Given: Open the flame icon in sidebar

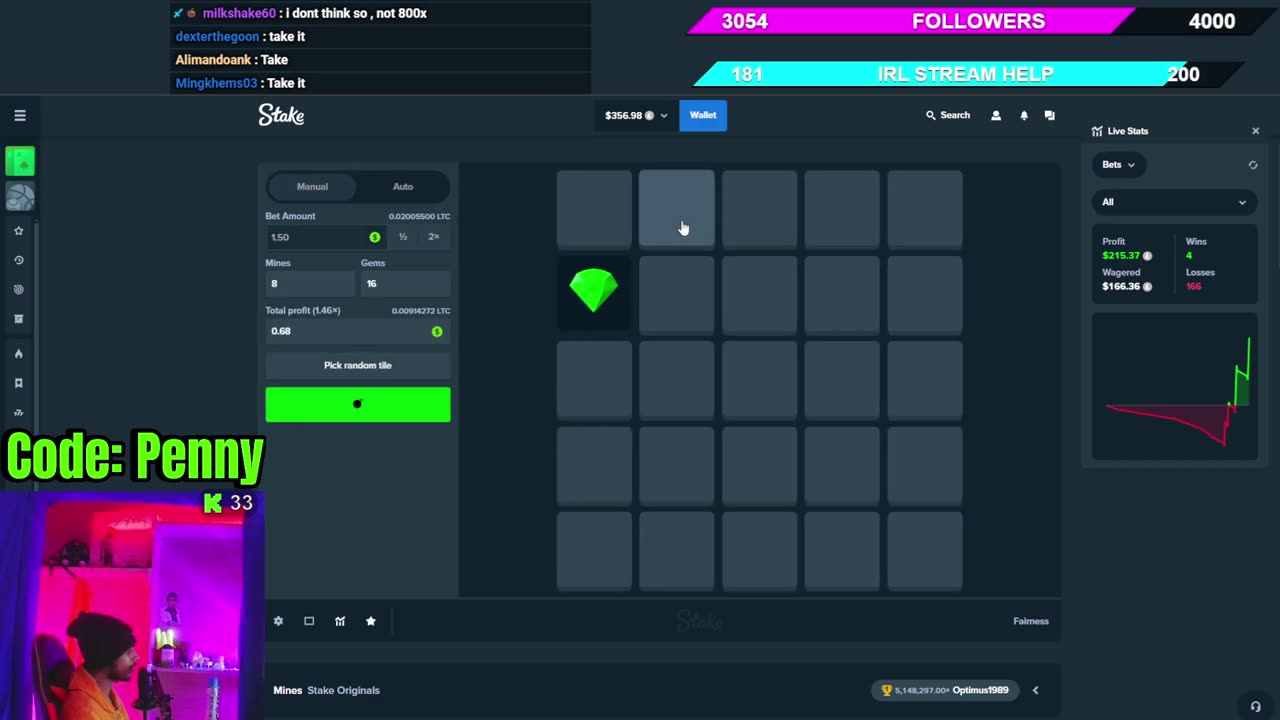Looking at the screenshot, I should tap(18, 354).
